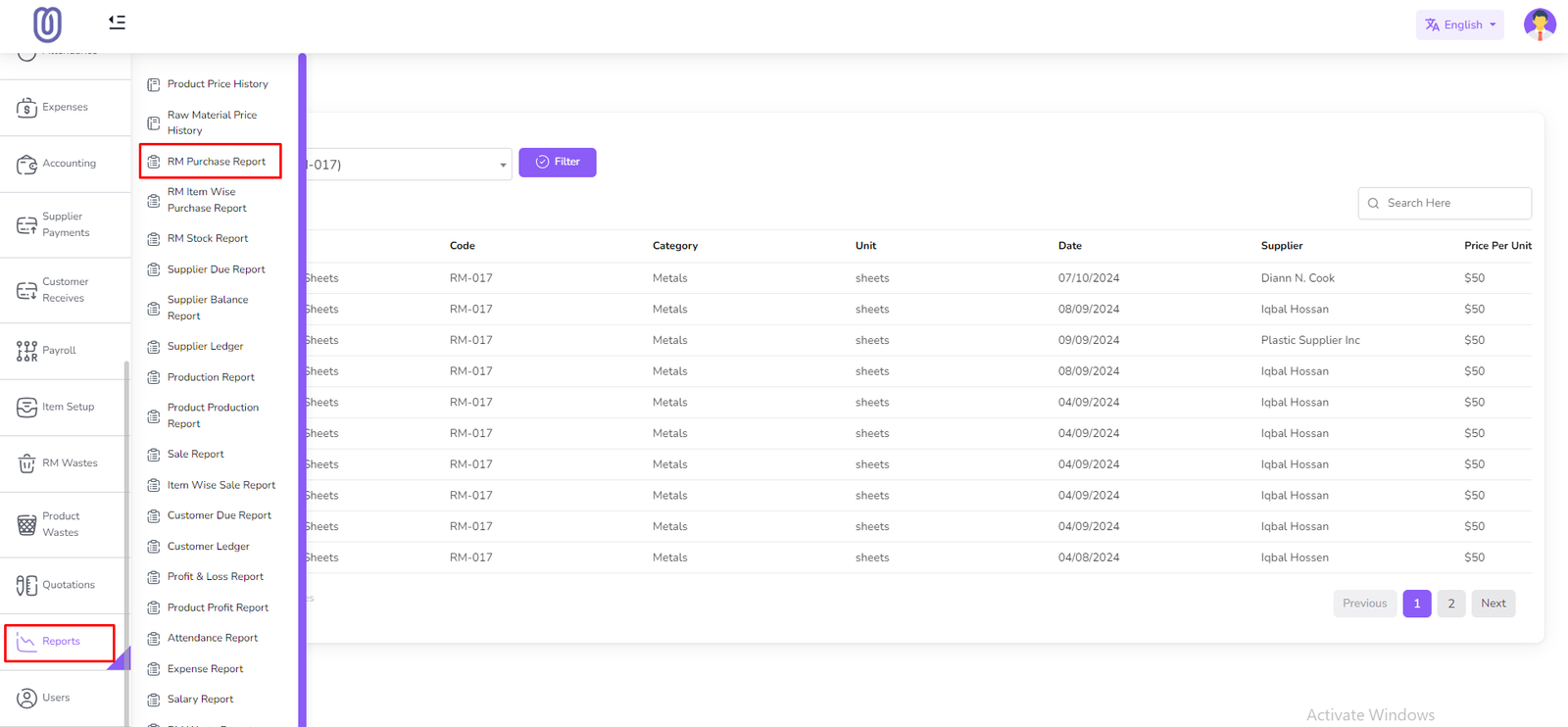Open the user profile avatar

tap(1539, 24)
